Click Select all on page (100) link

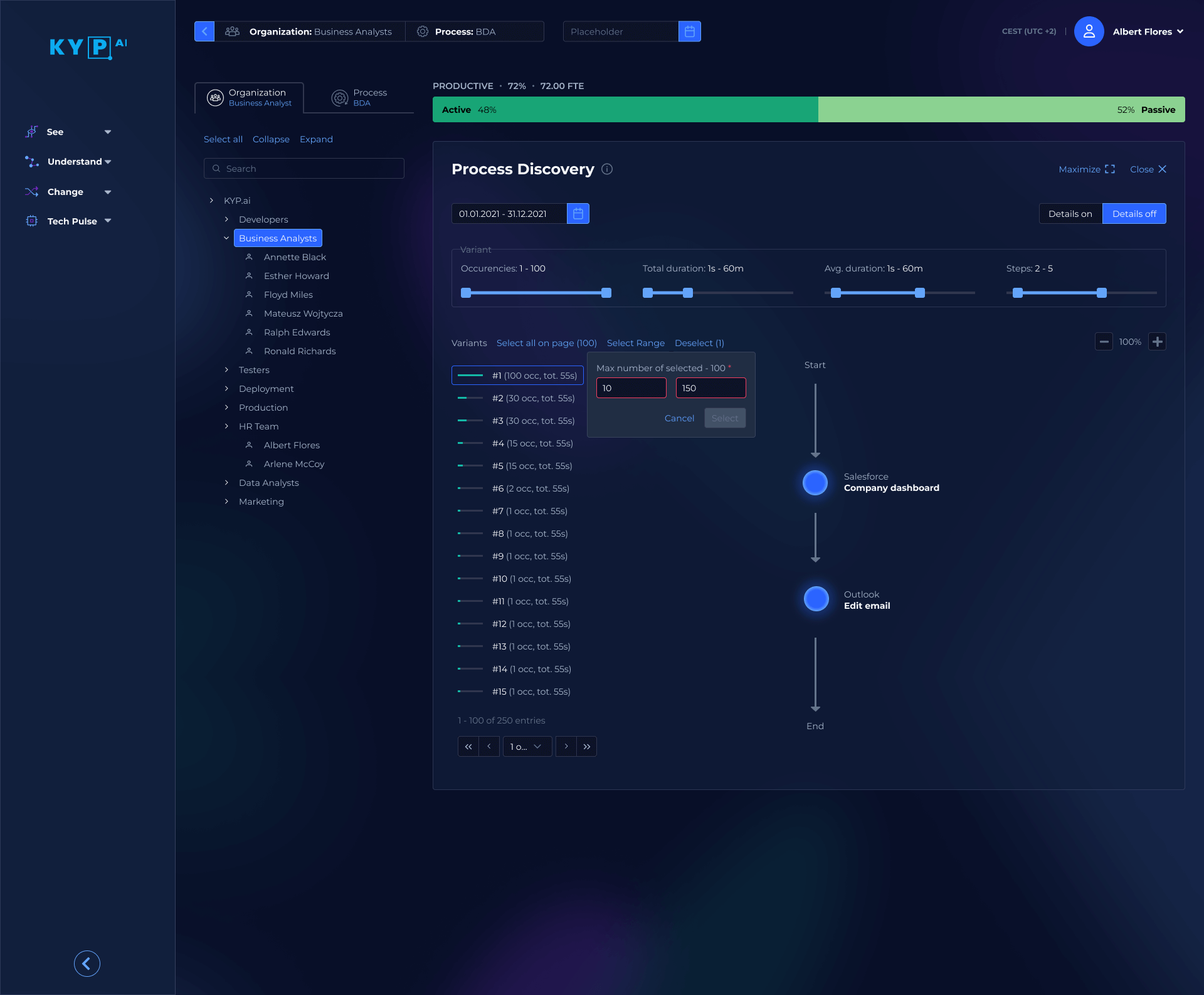coord(546,343)
